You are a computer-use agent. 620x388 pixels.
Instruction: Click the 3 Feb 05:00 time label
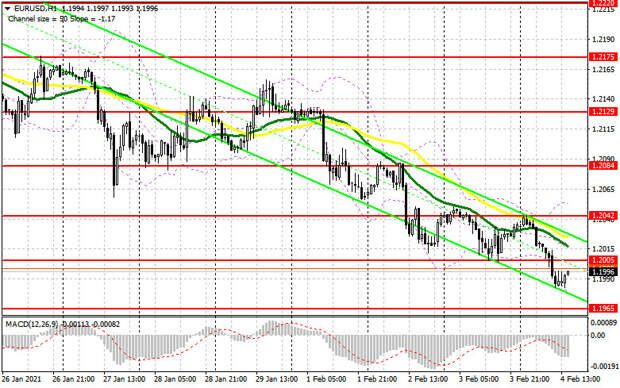pyautogui.click(x=479, y=379)
